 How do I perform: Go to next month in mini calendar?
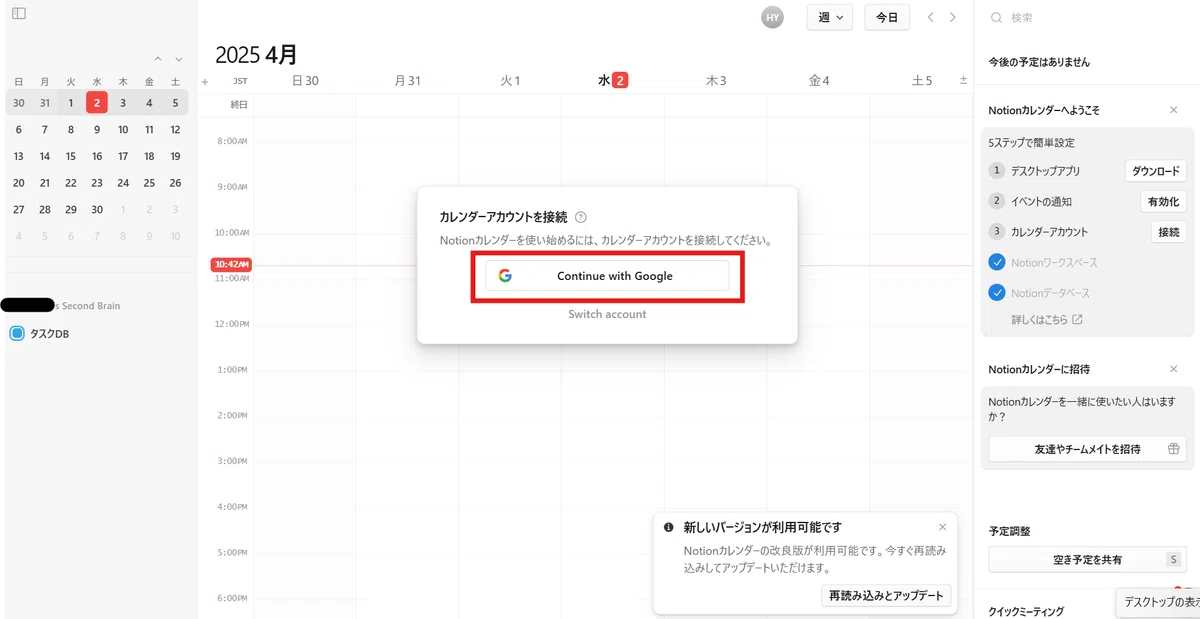[179, 59]
